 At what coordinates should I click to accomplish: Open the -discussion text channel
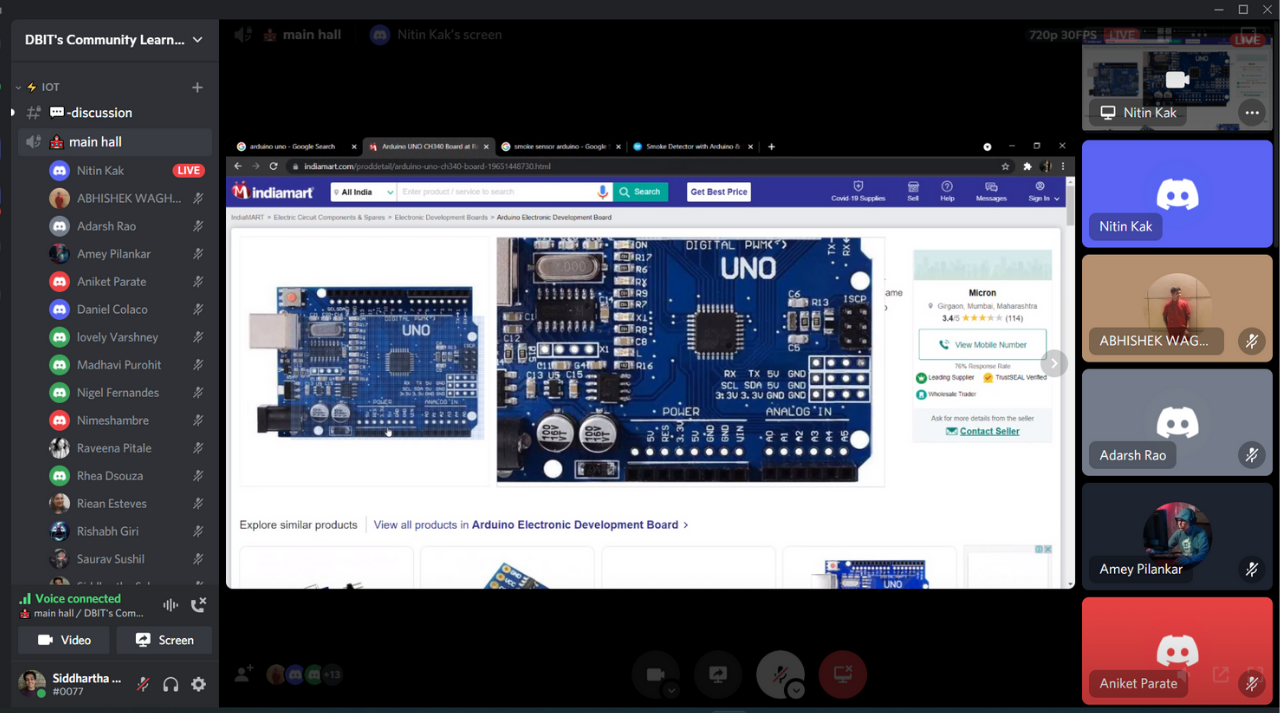point(115,113)
